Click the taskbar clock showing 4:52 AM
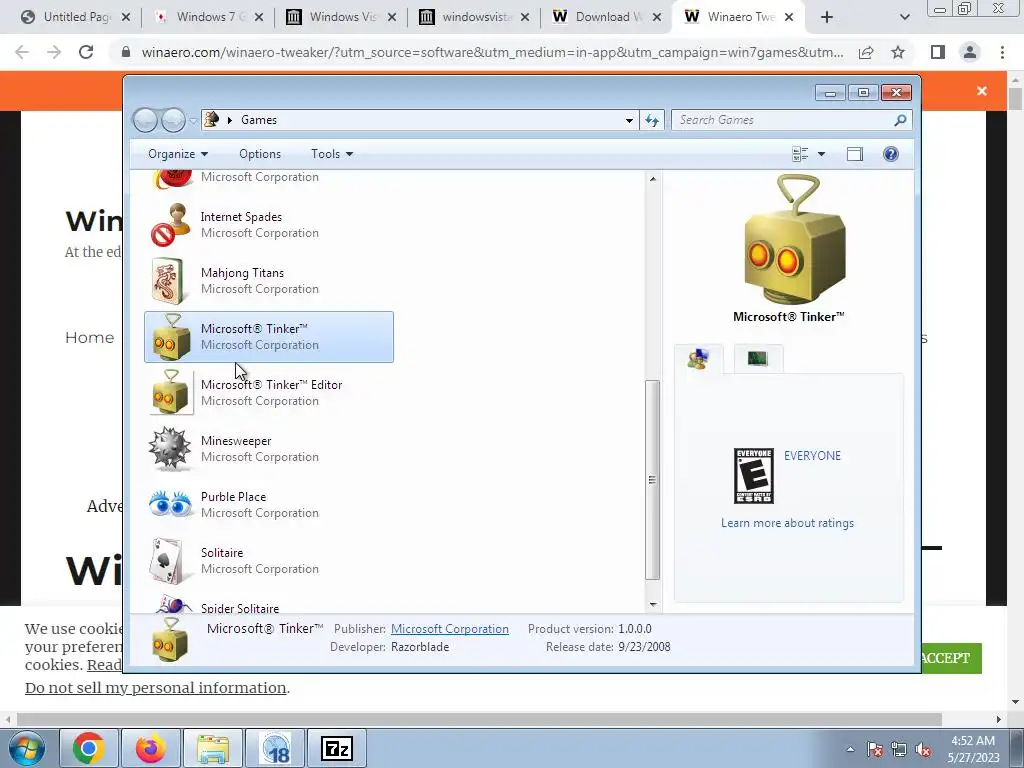 [x=973, y=749]
